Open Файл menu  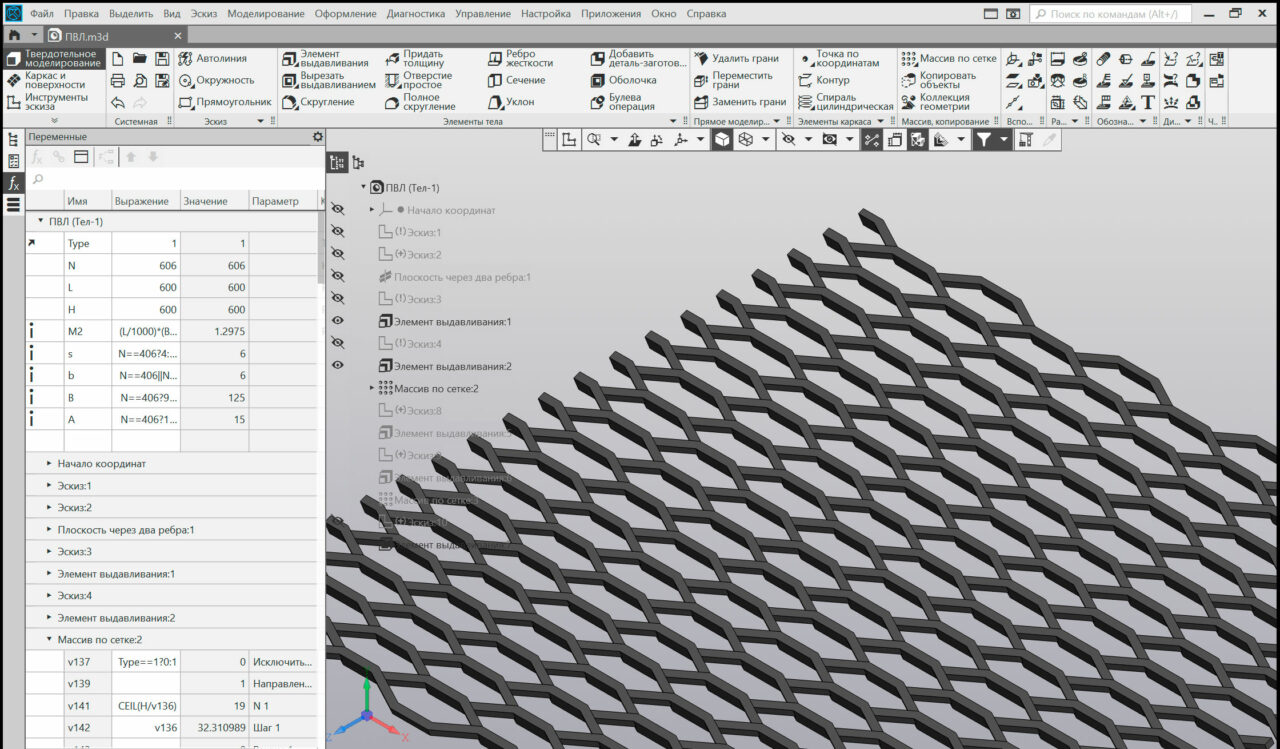point(42,14)
